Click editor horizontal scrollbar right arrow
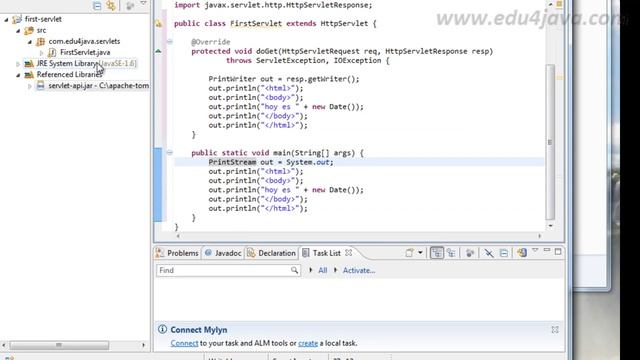The image size is (640, 360). tap(540, 236)
